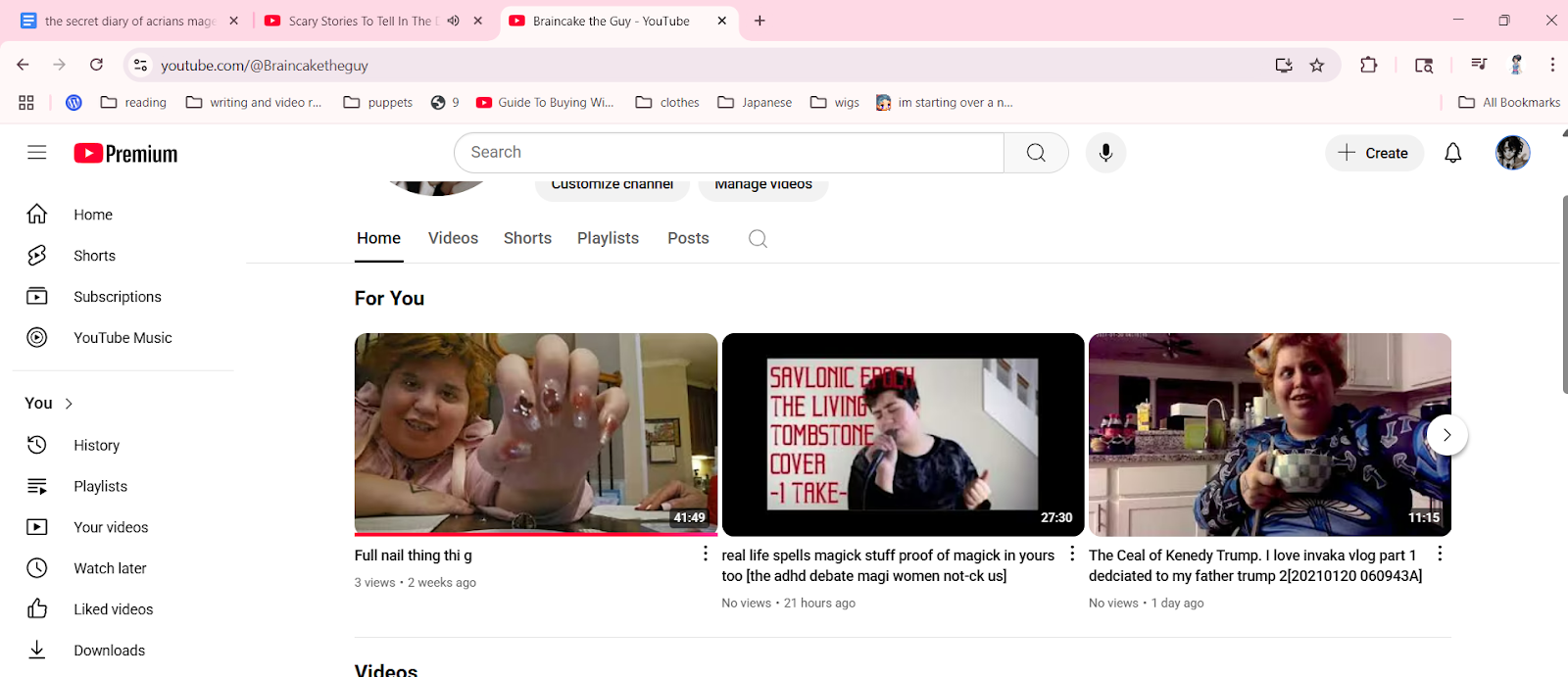Click the Customize channel button
Screen dimensions: 1568x677
612,184
